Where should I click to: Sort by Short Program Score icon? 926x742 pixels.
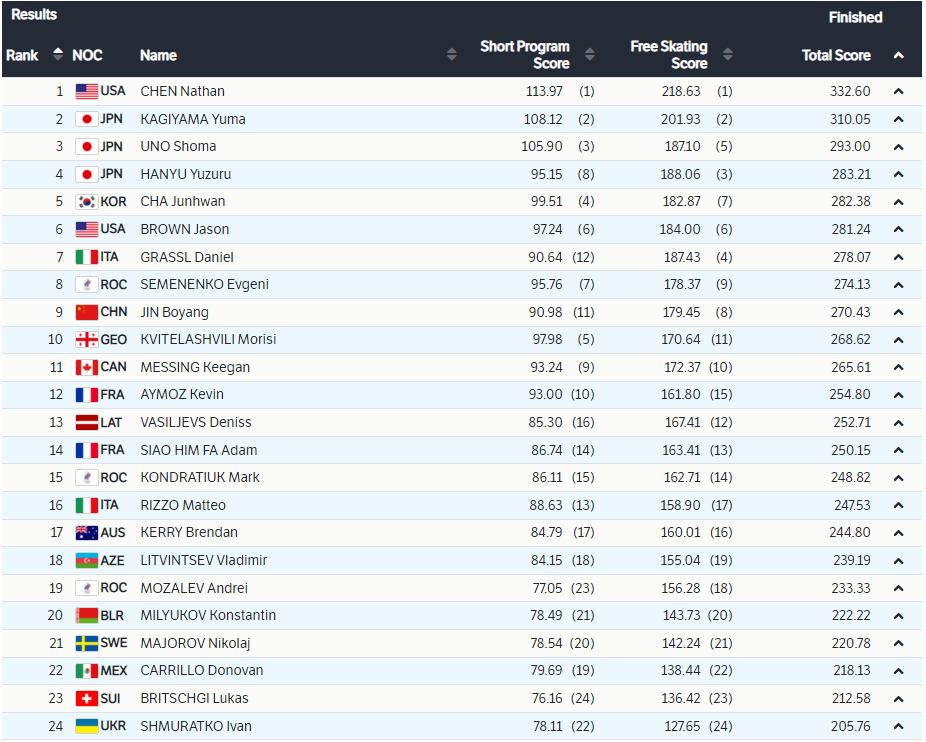589,55
